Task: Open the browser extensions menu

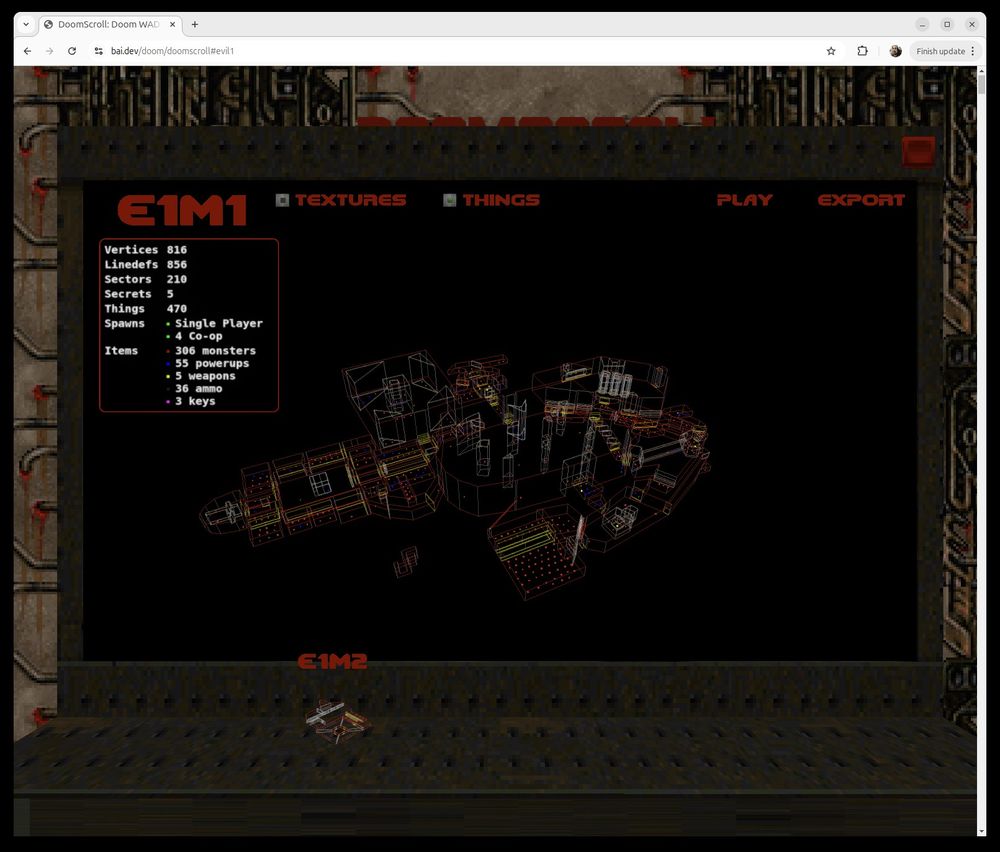Action: [862, 51]
